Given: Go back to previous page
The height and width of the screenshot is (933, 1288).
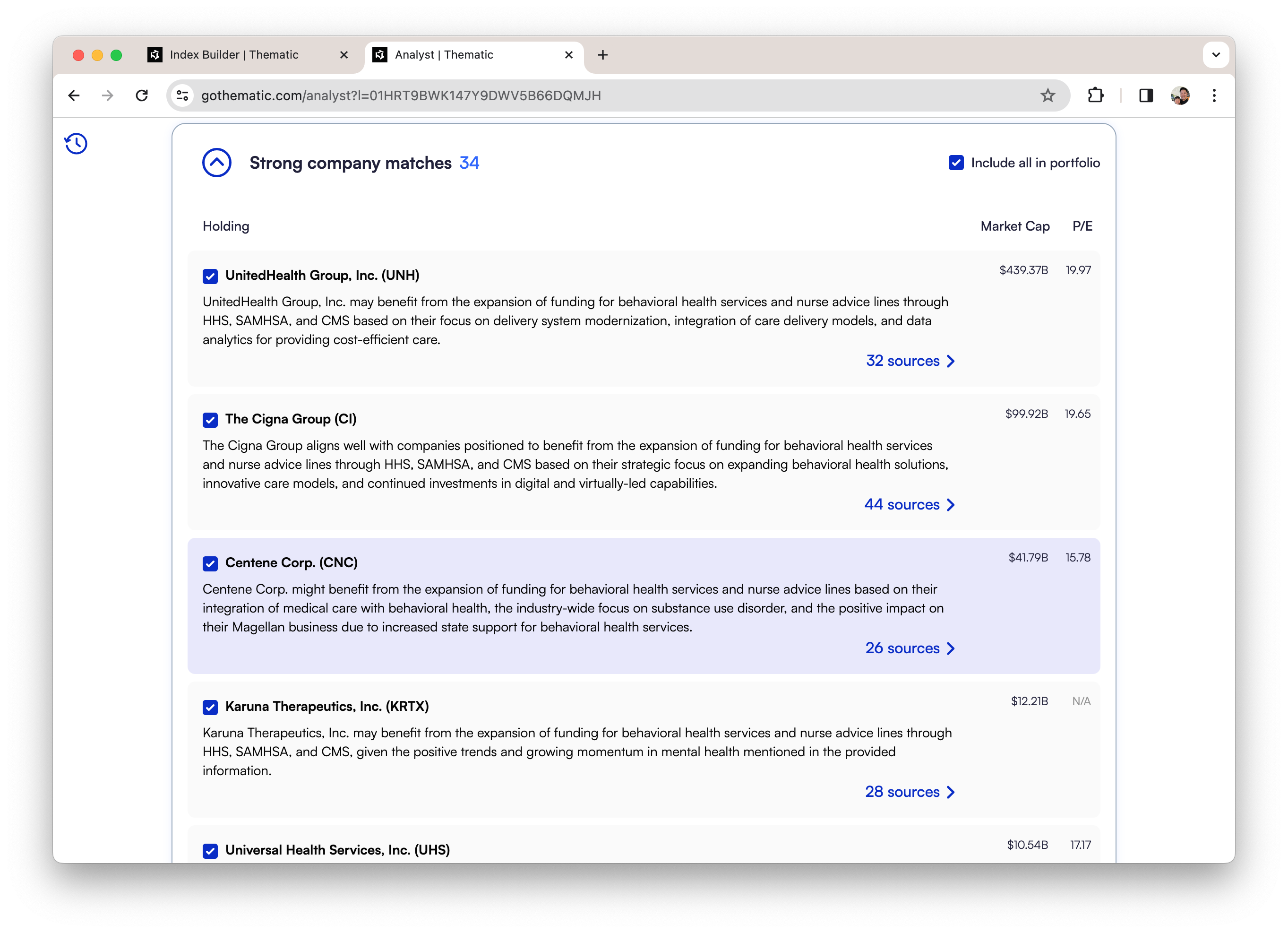Looking at the screenshot, I should [74, 95].
